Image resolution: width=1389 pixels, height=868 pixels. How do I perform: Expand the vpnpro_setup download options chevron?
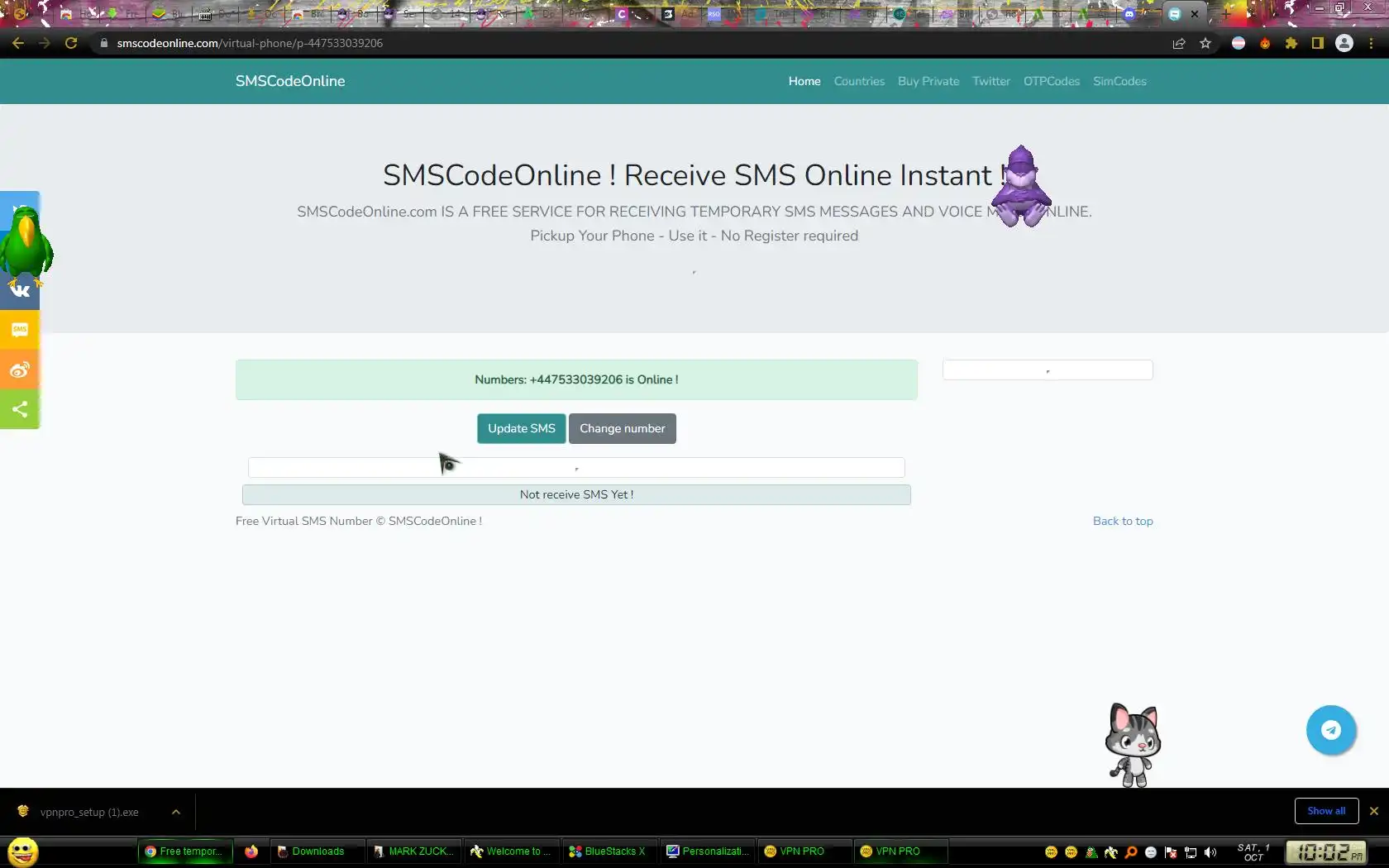tap(176, 812)
